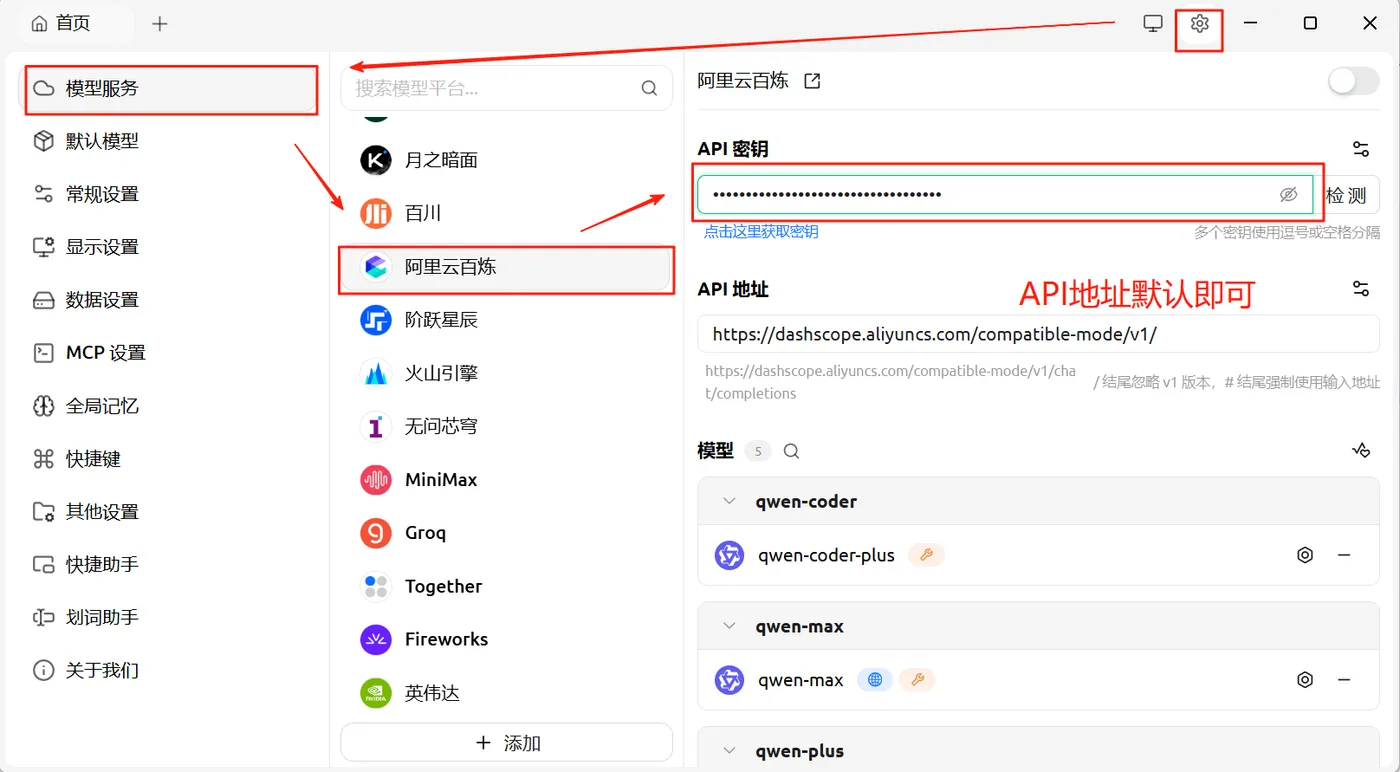Select Together provider

(x=506, y=586)
